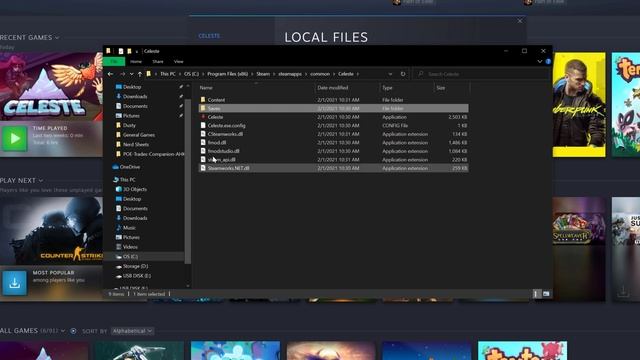
Task: Click the navigation pane vertical scrollbar
Action: click(x=188, y=181)
